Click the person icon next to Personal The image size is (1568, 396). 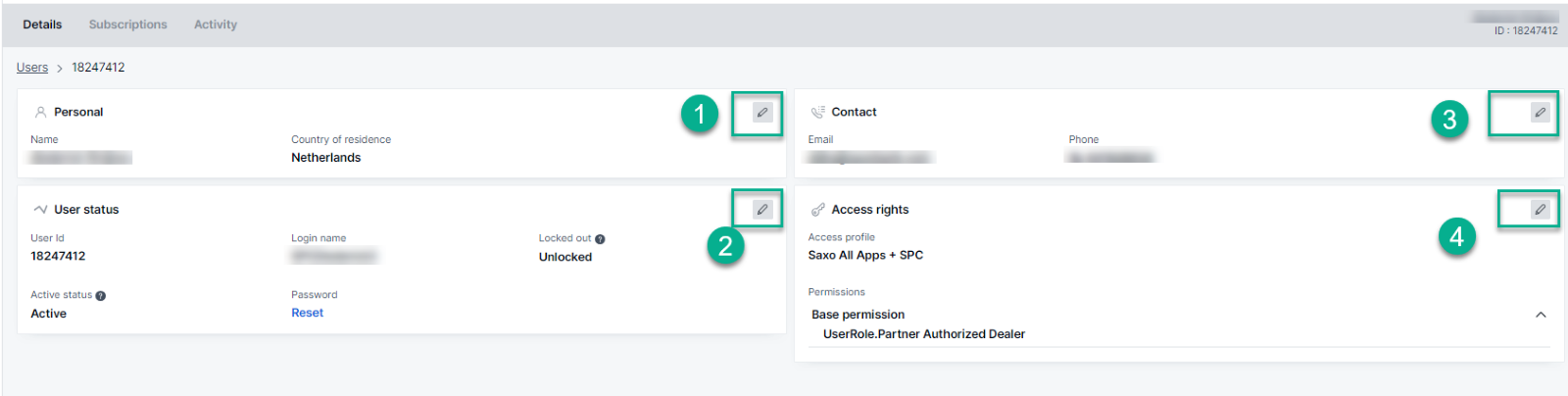click(x=40, y=113)
